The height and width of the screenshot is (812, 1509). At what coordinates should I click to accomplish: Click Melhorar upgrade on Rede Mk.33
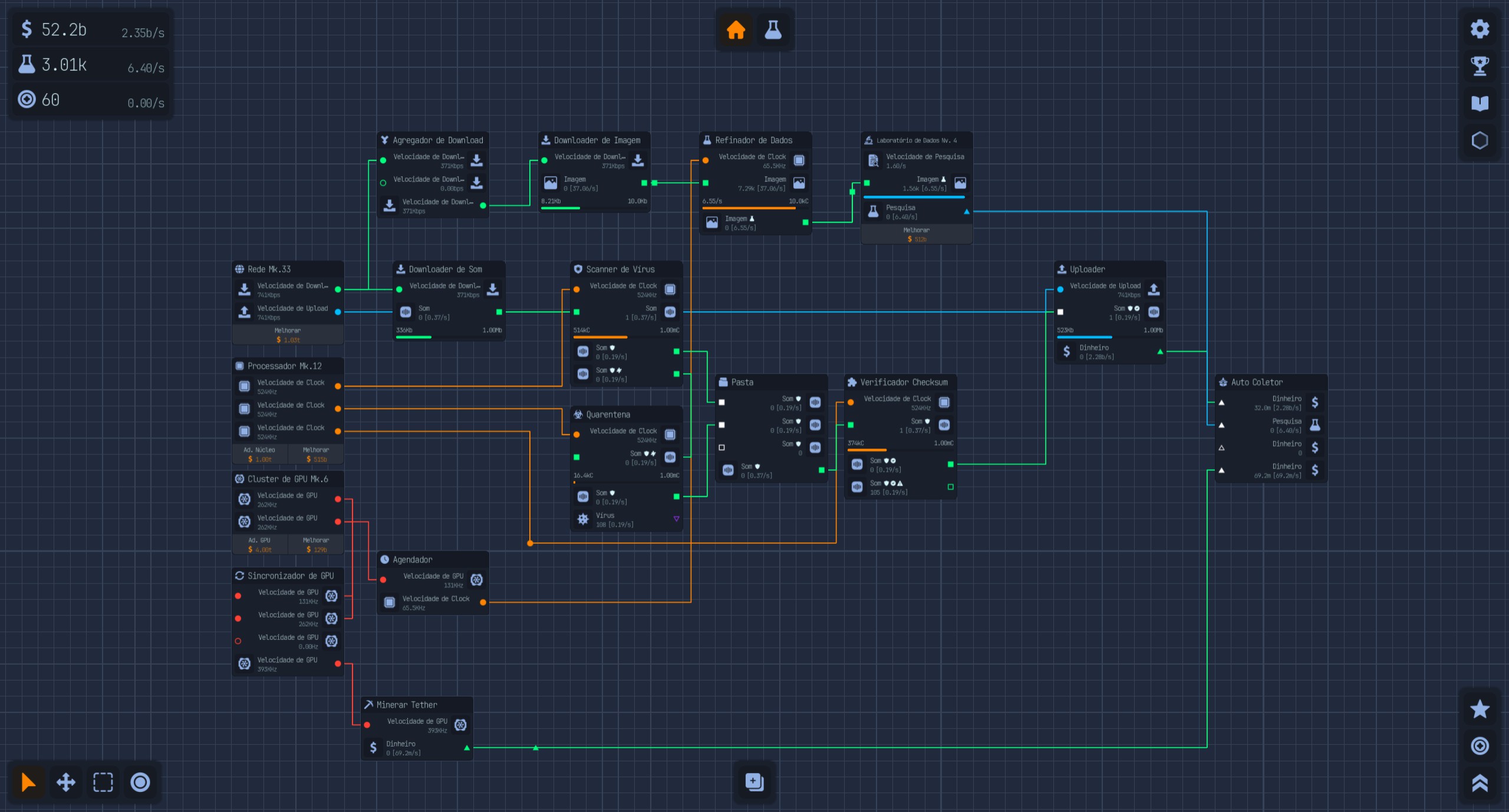tap(288, 335)
